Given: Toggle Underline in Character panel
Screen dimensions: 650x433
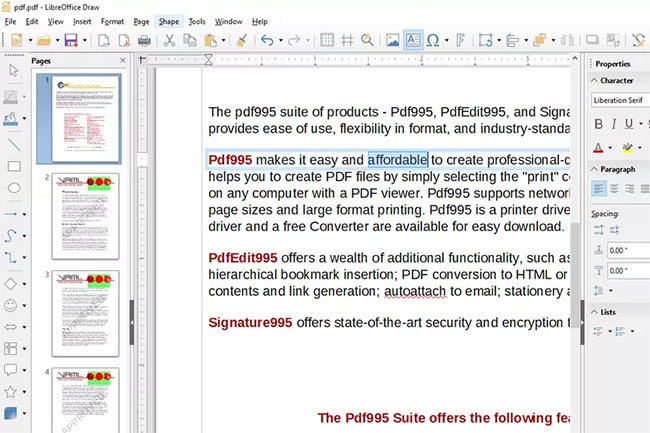Looking at the screenshot, I should point(629,124).
